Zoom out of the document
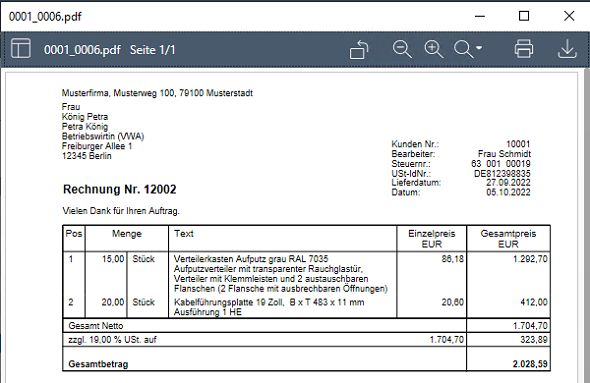Viewport: 590px width, 383px height. coord(402,49)
